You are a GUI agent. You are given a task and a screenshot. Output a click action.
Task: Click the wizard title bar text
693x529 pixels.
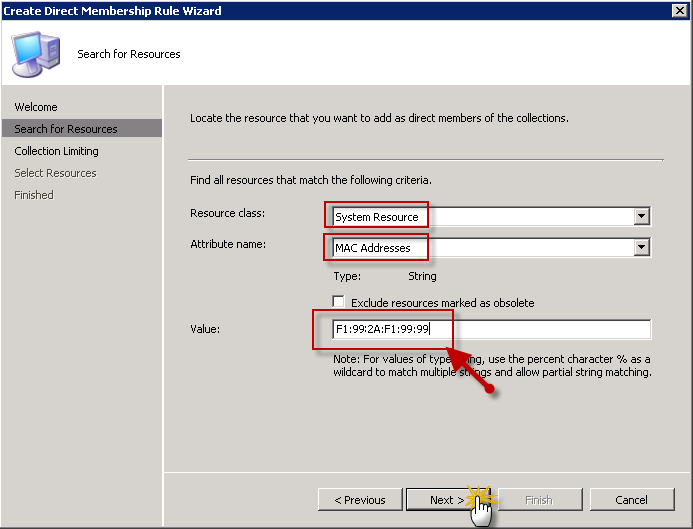(x=112, y=10)
